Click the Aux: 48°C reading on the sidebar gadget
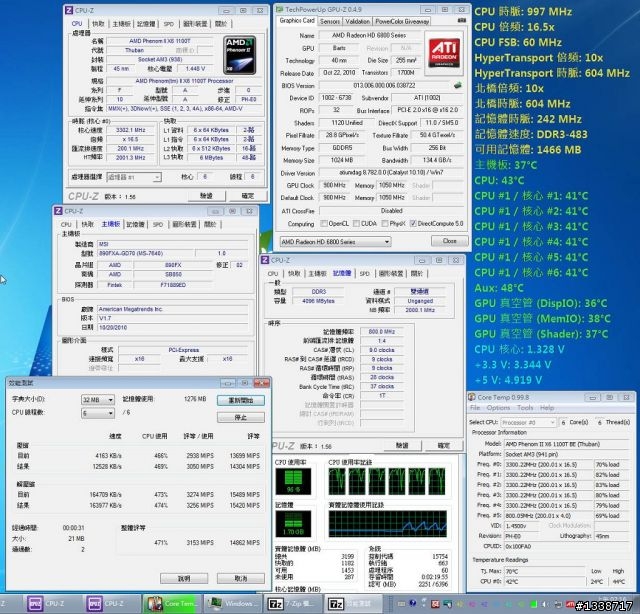Image resolution: width=640 pixels, height=614 pixels. [499, 288]
